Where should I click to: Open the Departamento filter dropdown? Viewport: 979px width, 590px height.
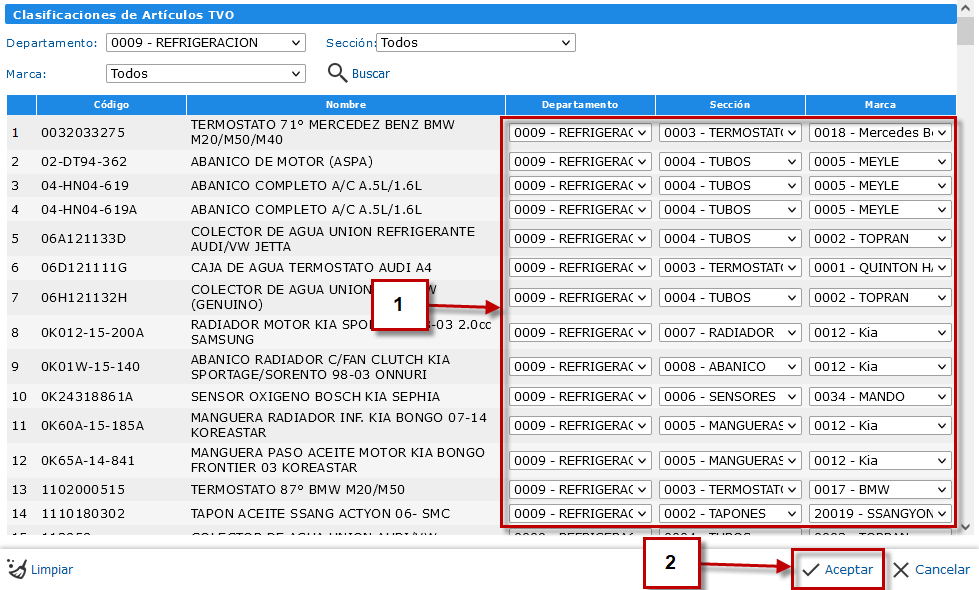205,43
